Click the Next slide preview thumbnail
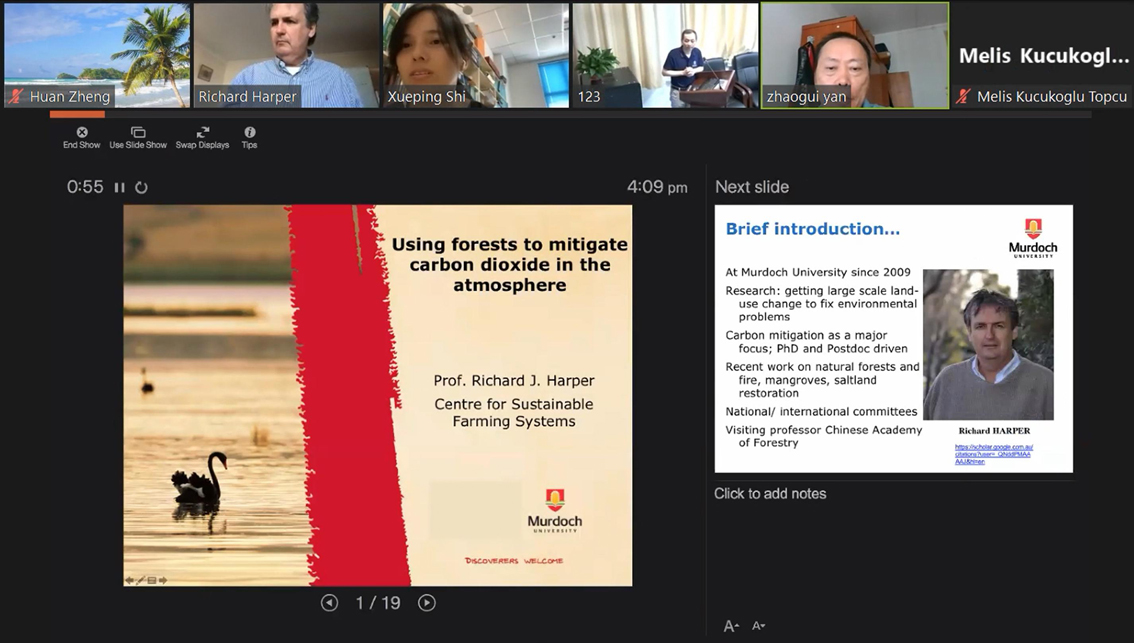This screenshot has height=643, width=1134. tap(893, 339)
